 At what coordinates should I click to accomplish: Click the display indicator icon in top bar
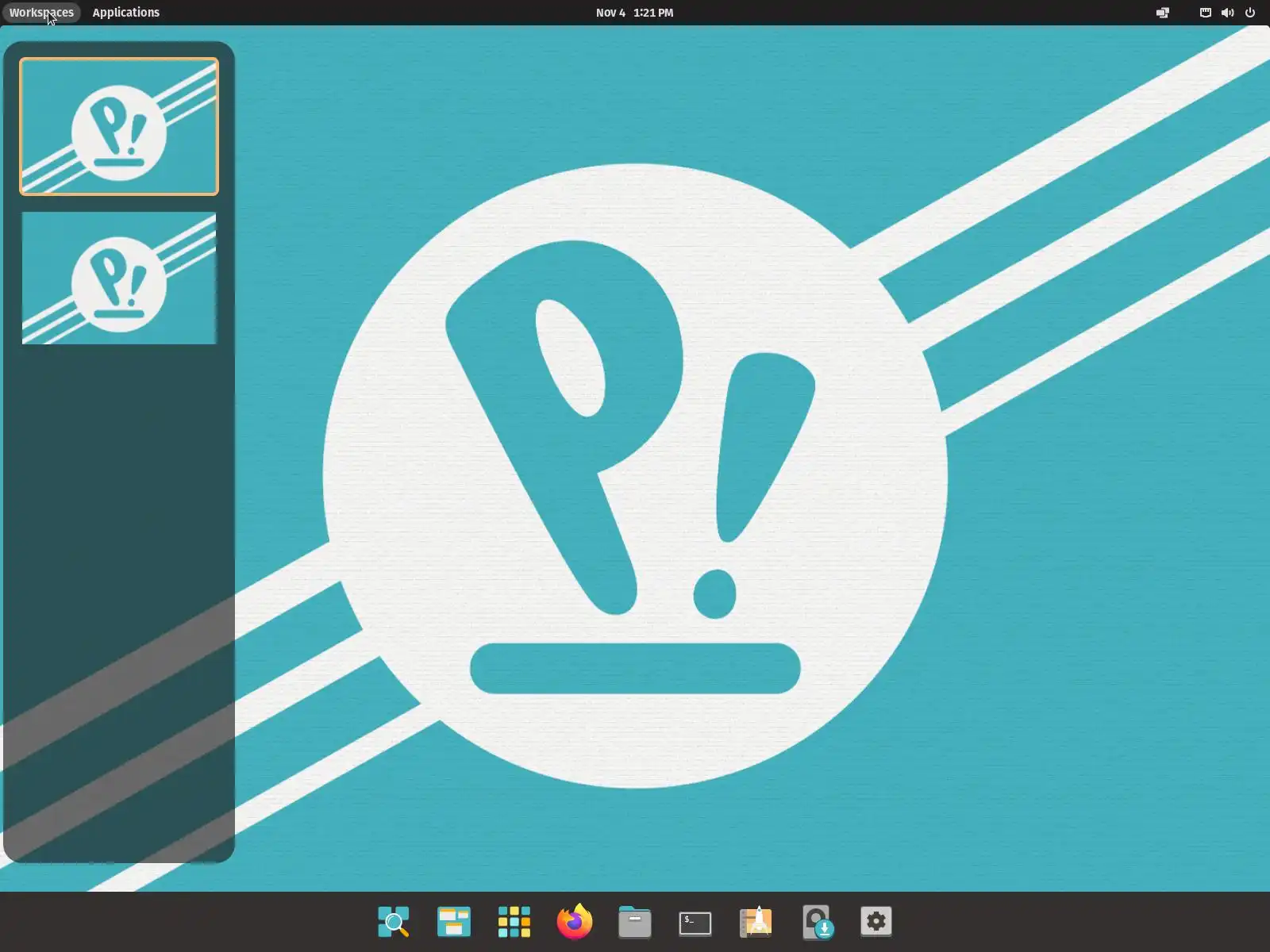1163,13
